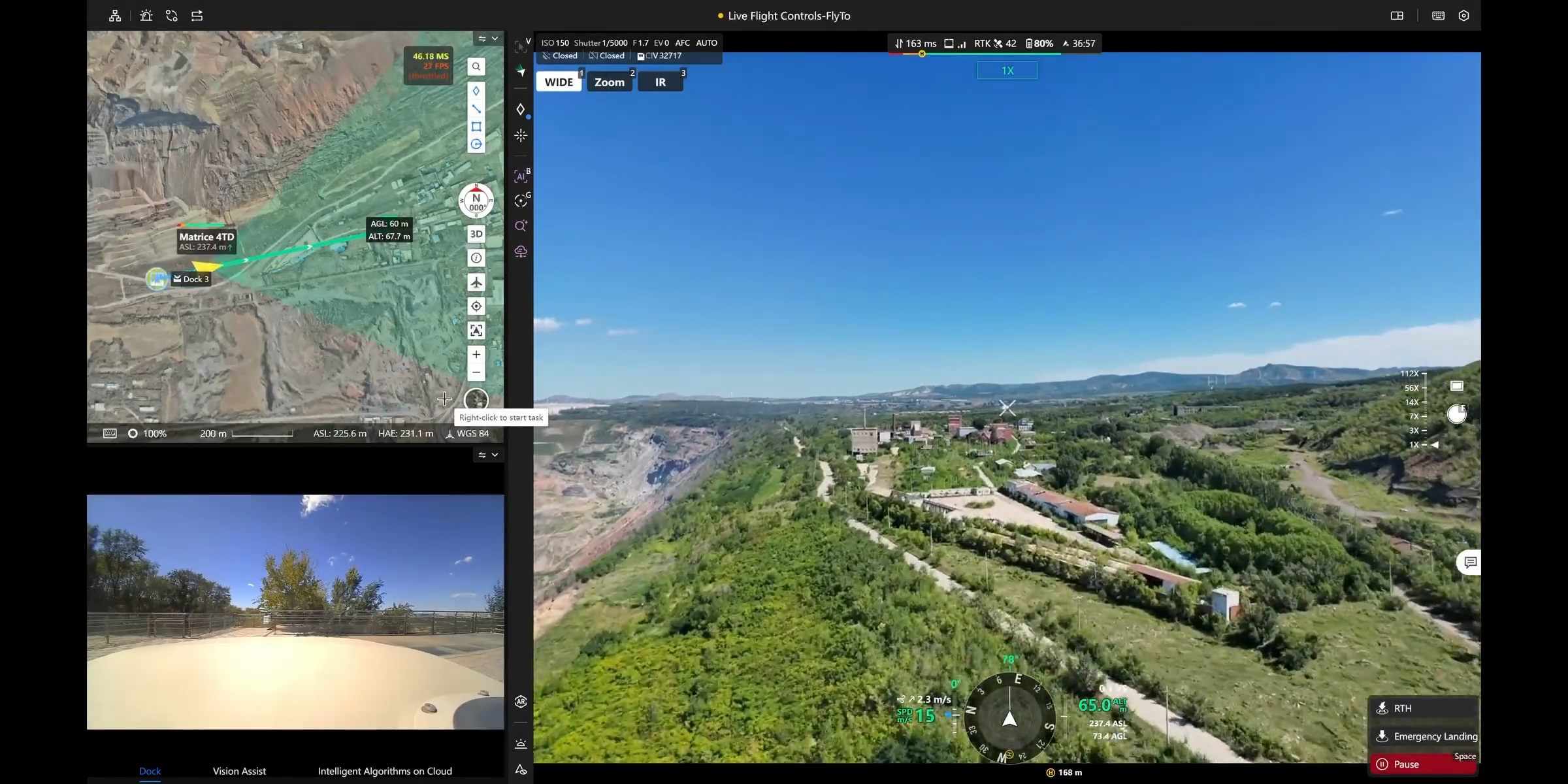
Task: Expand the map panel dropdown chevron
Action: (495, 39)
